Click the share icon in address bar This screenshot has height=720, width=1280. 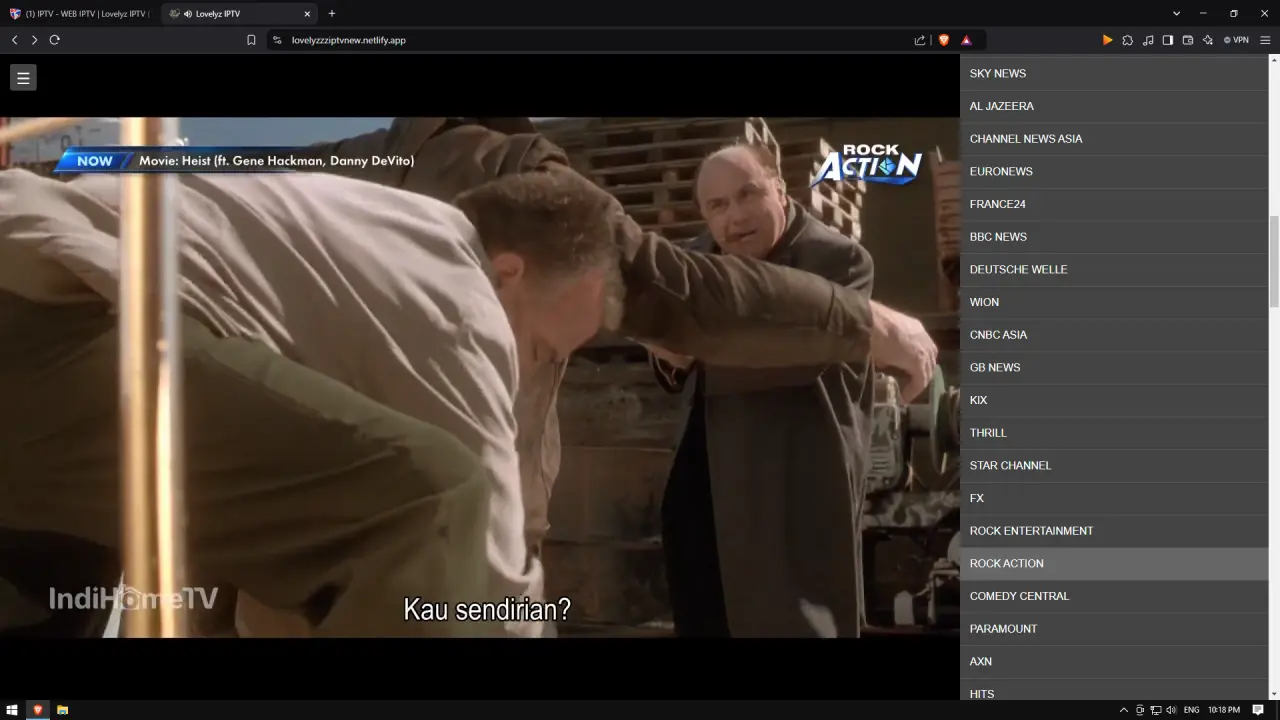[920, 40]
